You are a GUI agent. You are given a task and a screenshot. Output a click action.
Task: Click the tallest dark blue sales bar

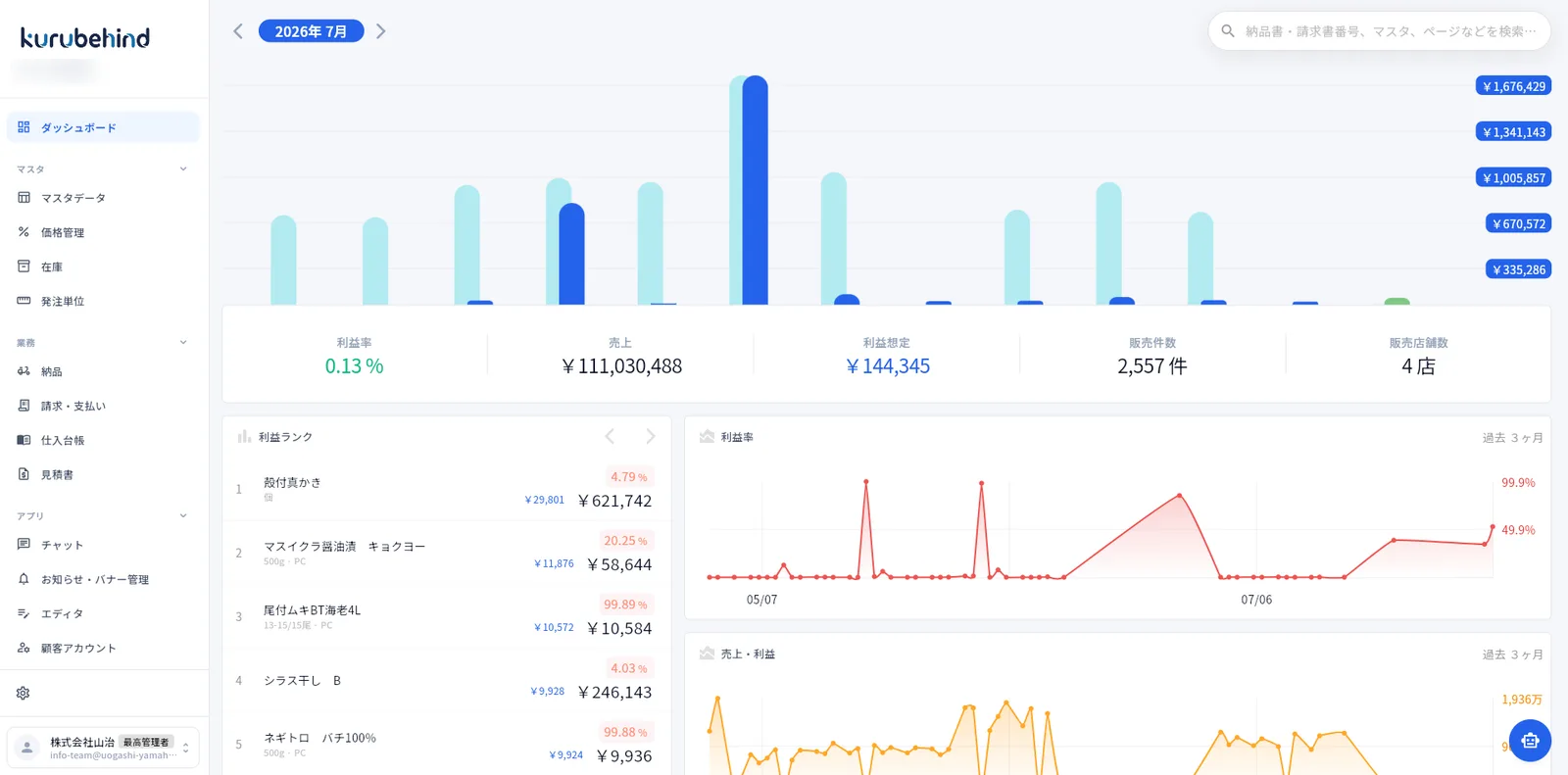(x=756, y=190)
